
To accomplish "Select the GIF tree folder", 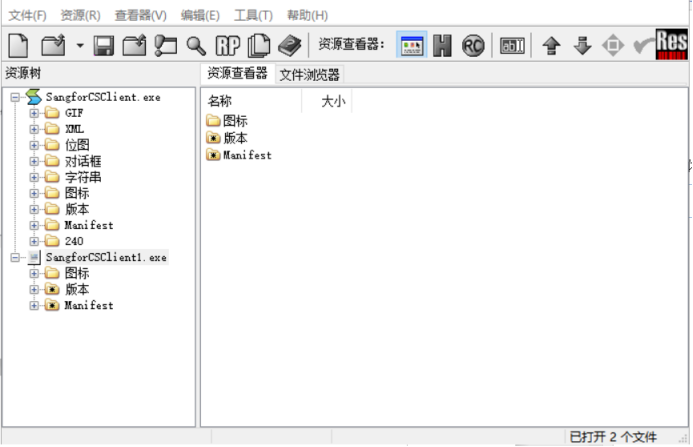I will pos(74,113).
